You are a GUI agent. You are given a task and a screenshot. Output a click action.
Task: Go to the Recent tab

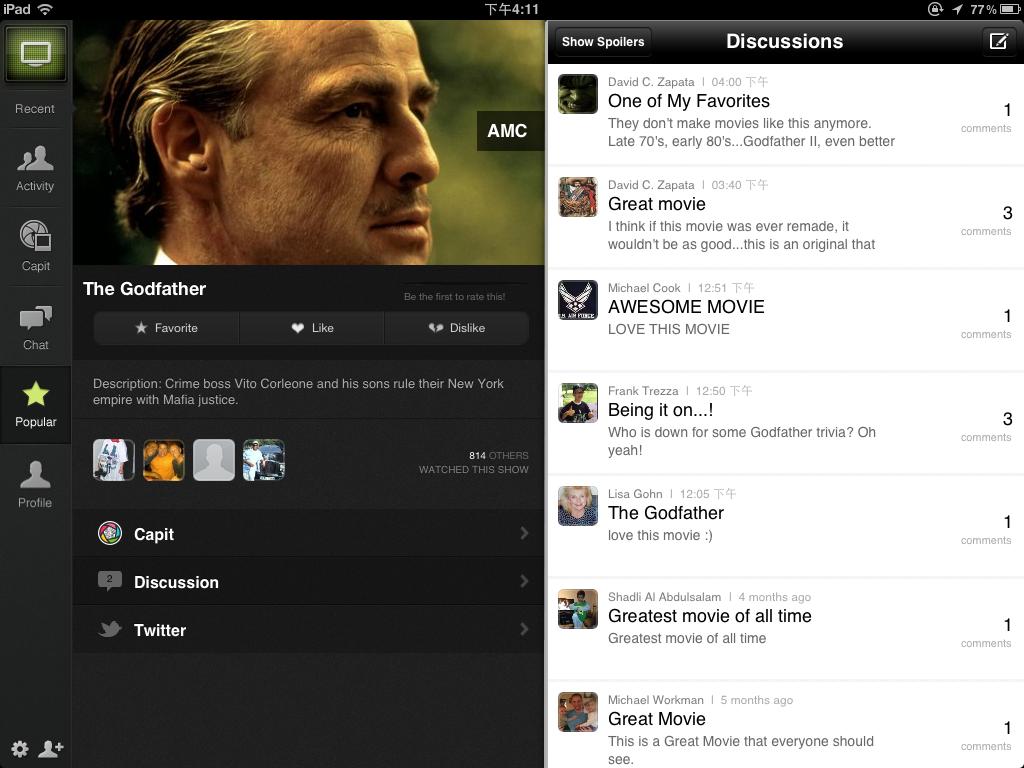coord(35,108)
